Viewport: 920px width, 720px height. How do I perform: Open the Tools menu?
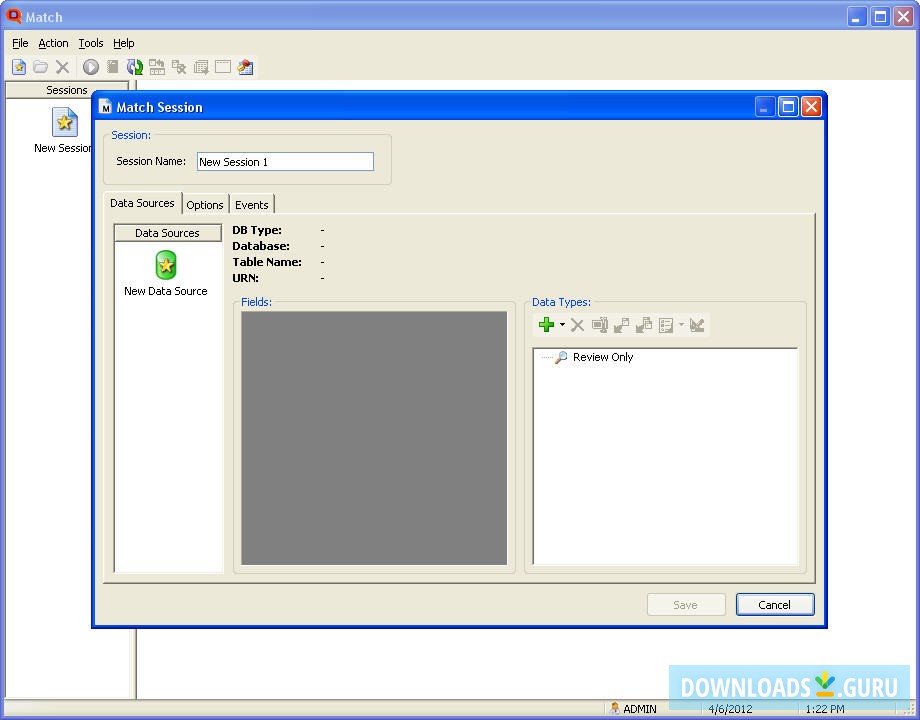pos(91,43)
